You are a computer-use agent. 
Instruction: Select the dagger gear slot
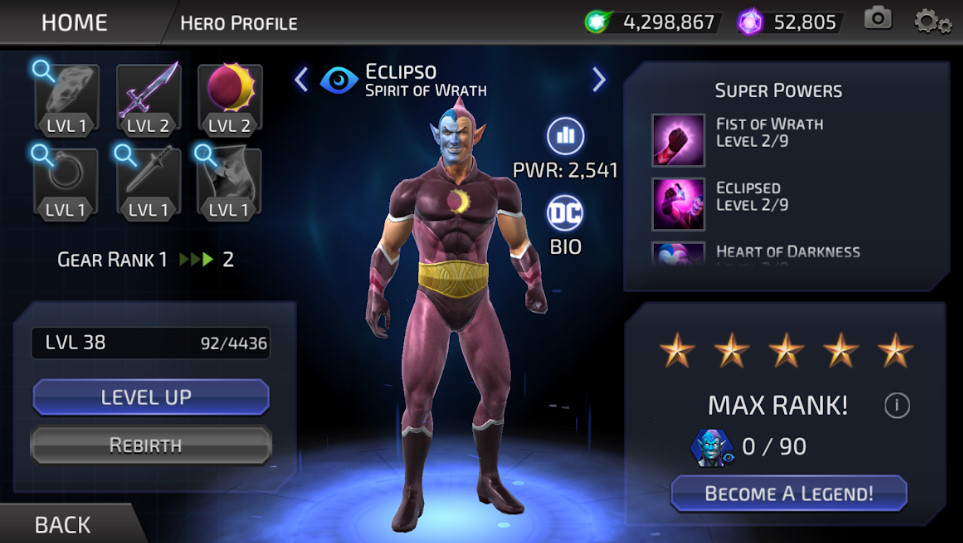pos(148,184)
